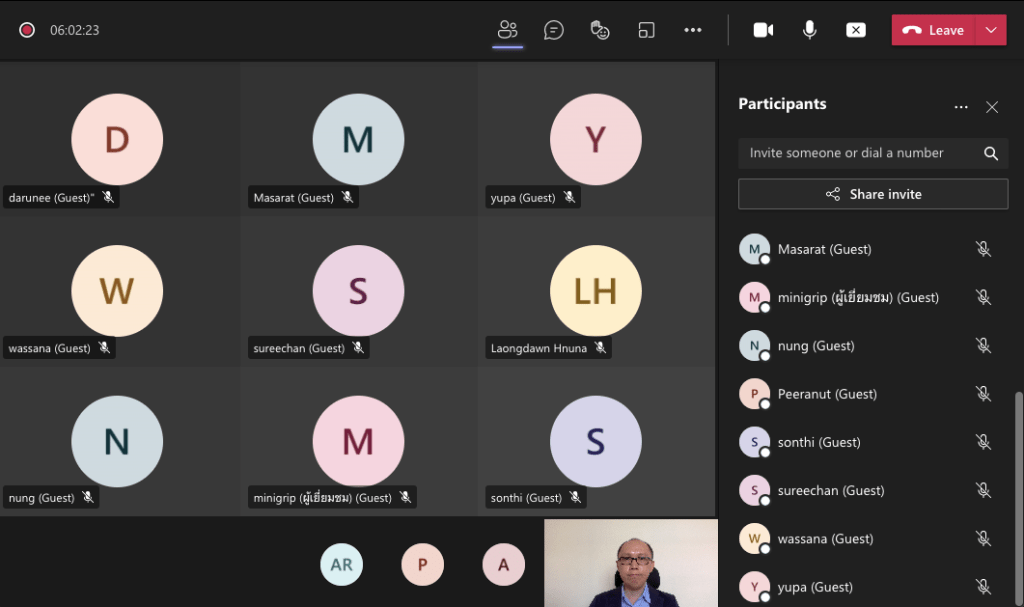Click the search icon in invite field
The height and width of the screenshot is (607, 1024).
[x=990, y=153]
